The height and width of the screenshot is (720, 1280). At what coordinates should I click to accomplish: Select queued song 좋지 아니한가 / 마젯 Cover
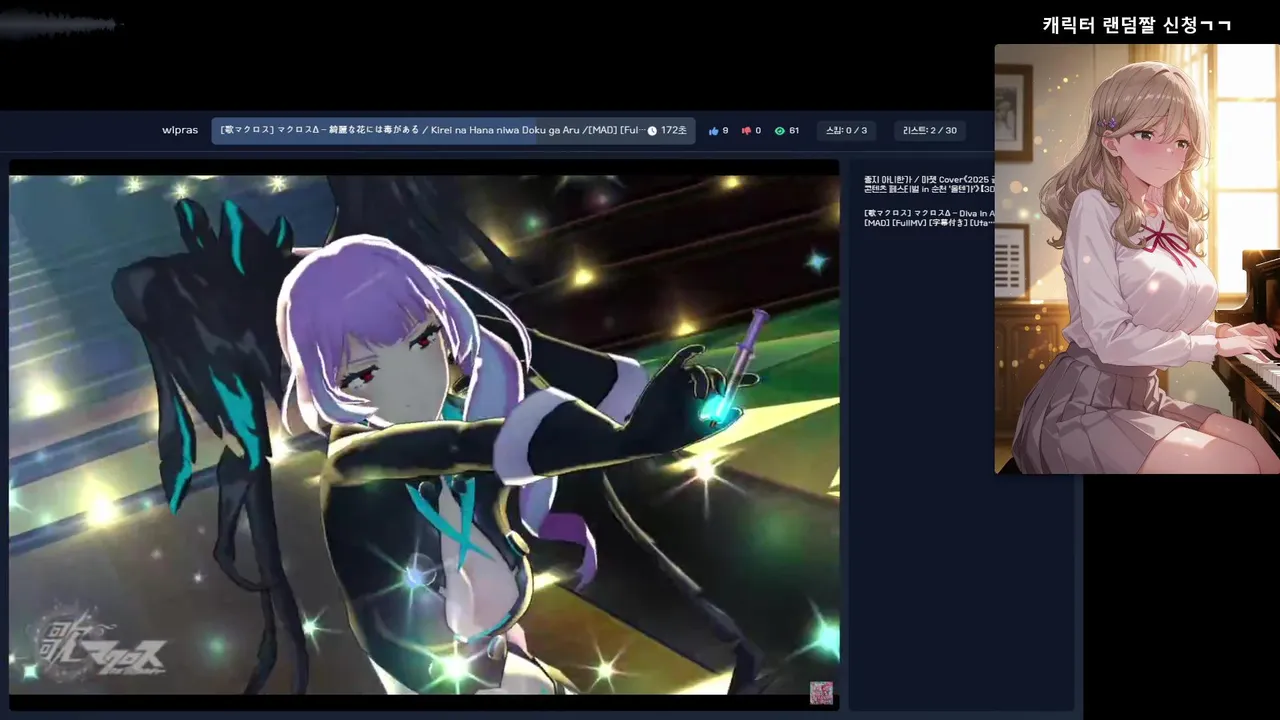point(929,184)
